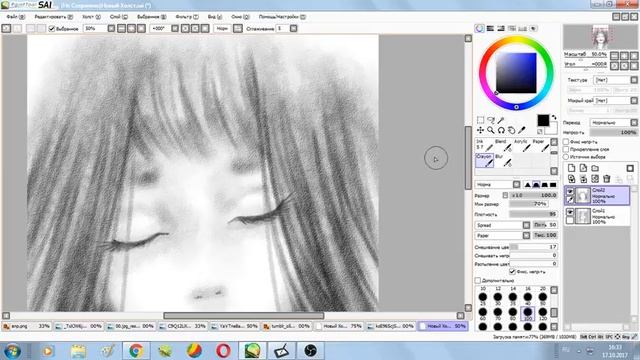
Task: Select the lasso selection tool
Action: 491,120
